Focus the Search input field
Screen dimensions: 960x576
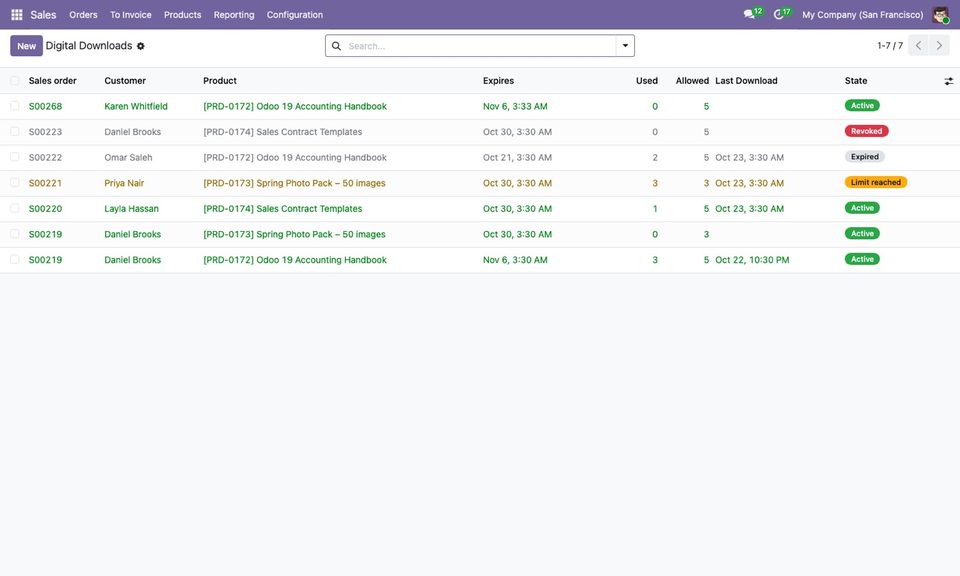click(x=479, y=46)
